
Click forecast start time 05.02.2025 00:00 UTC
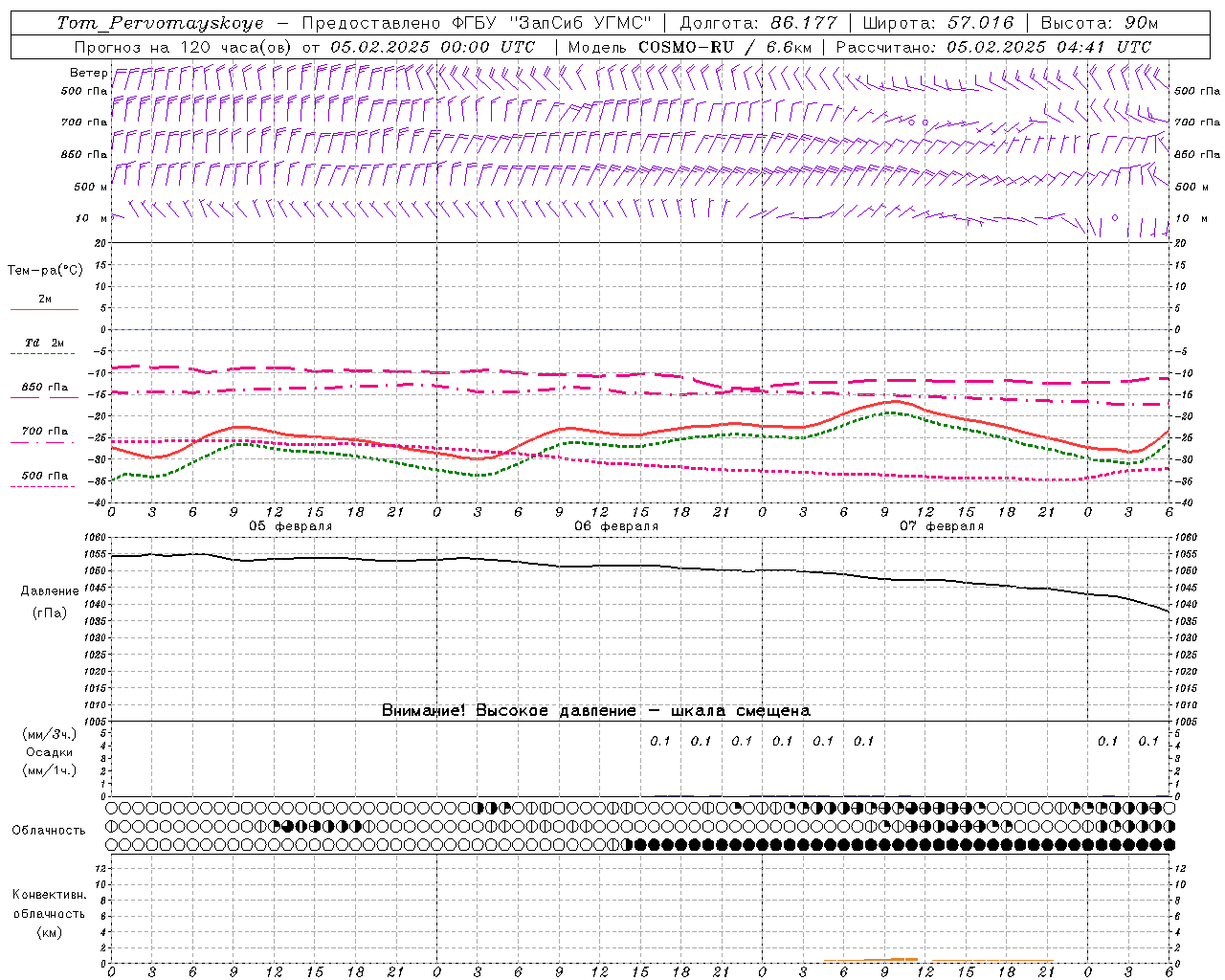(x=433, y=47)
